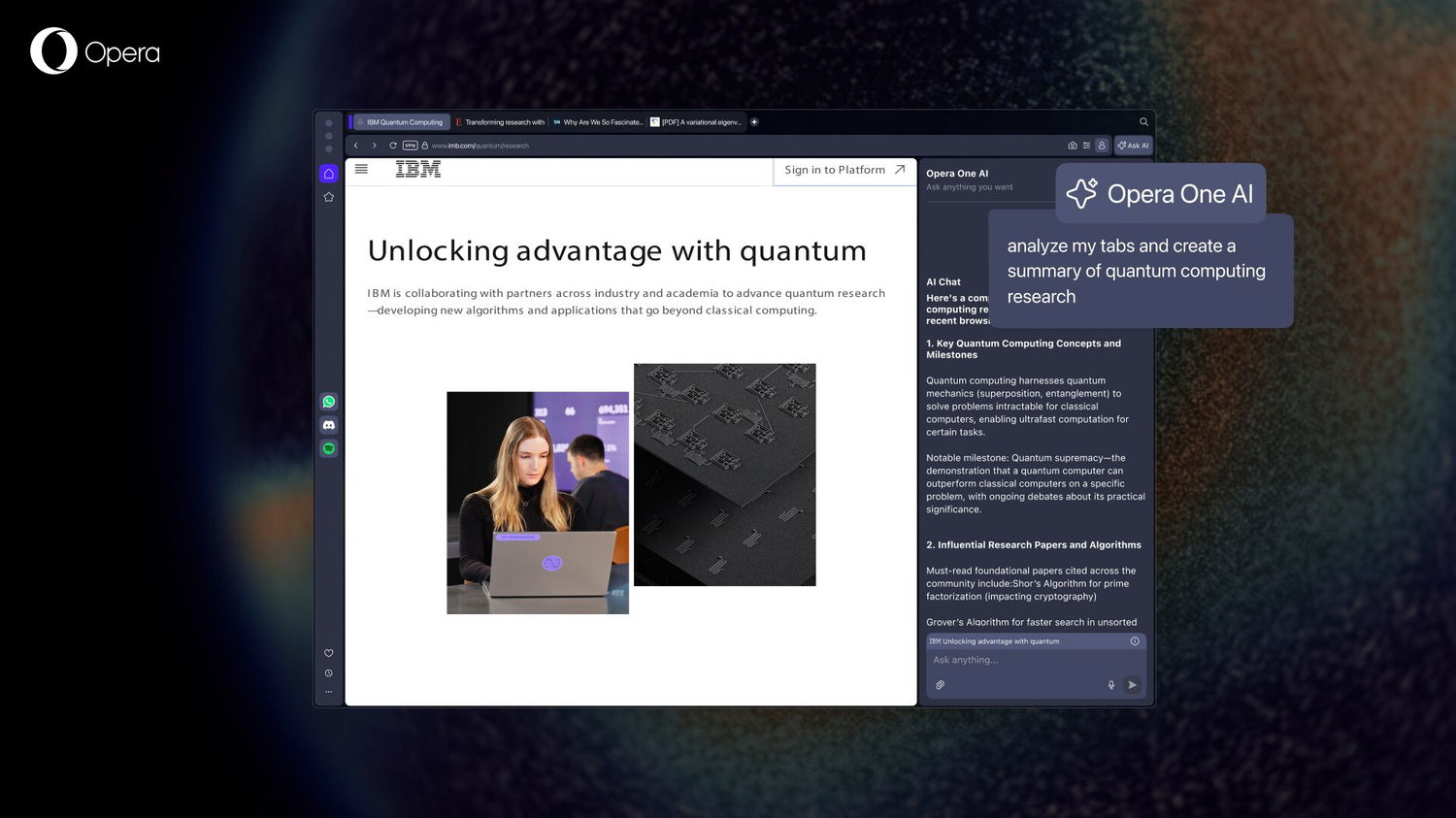Click the Unlocking advantage with quantum headline
The image size is (1456, 818).
click(x=617, y=250)
